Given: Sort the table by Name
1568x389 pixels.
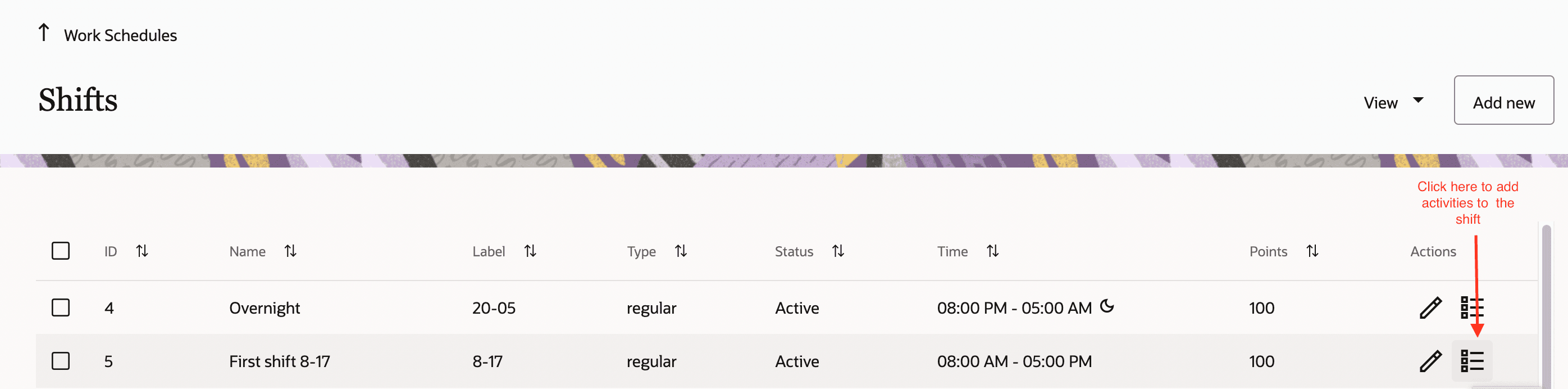Looking at the screenshot, I should pos(290,251).
